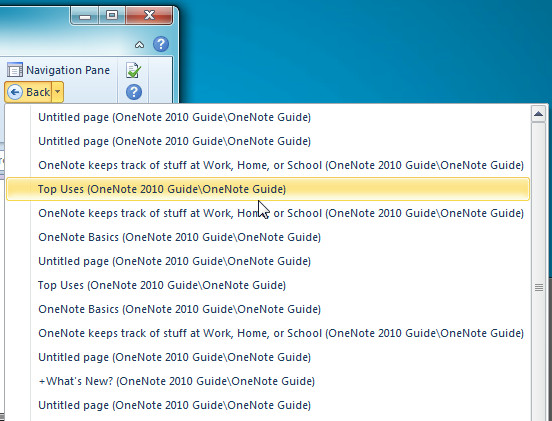Toggle the Navigation Pane

point(58,70)
